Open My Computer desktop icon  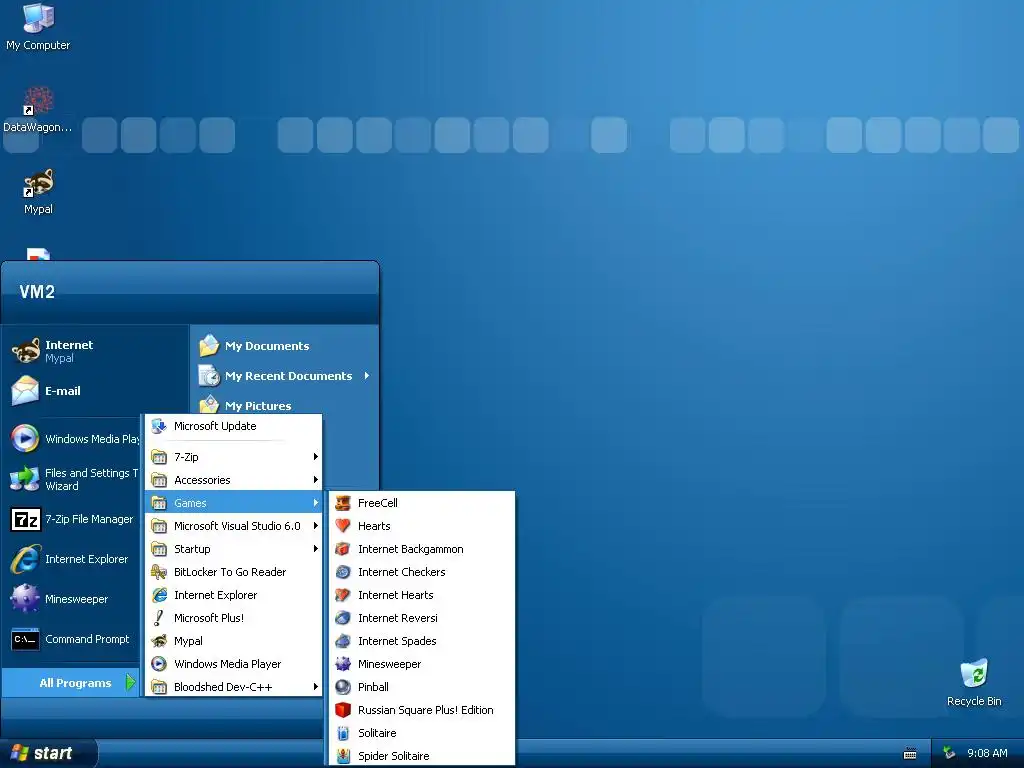click(x=38, y=26)
